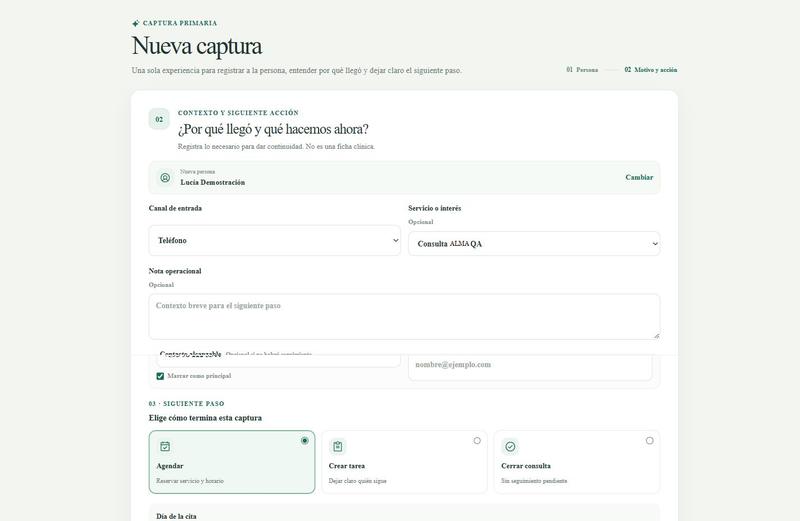Viewport: 800px width, 521px height.
Task: Click the 'Dejar claro quién sigue' text
Action: tap(358, 481)
